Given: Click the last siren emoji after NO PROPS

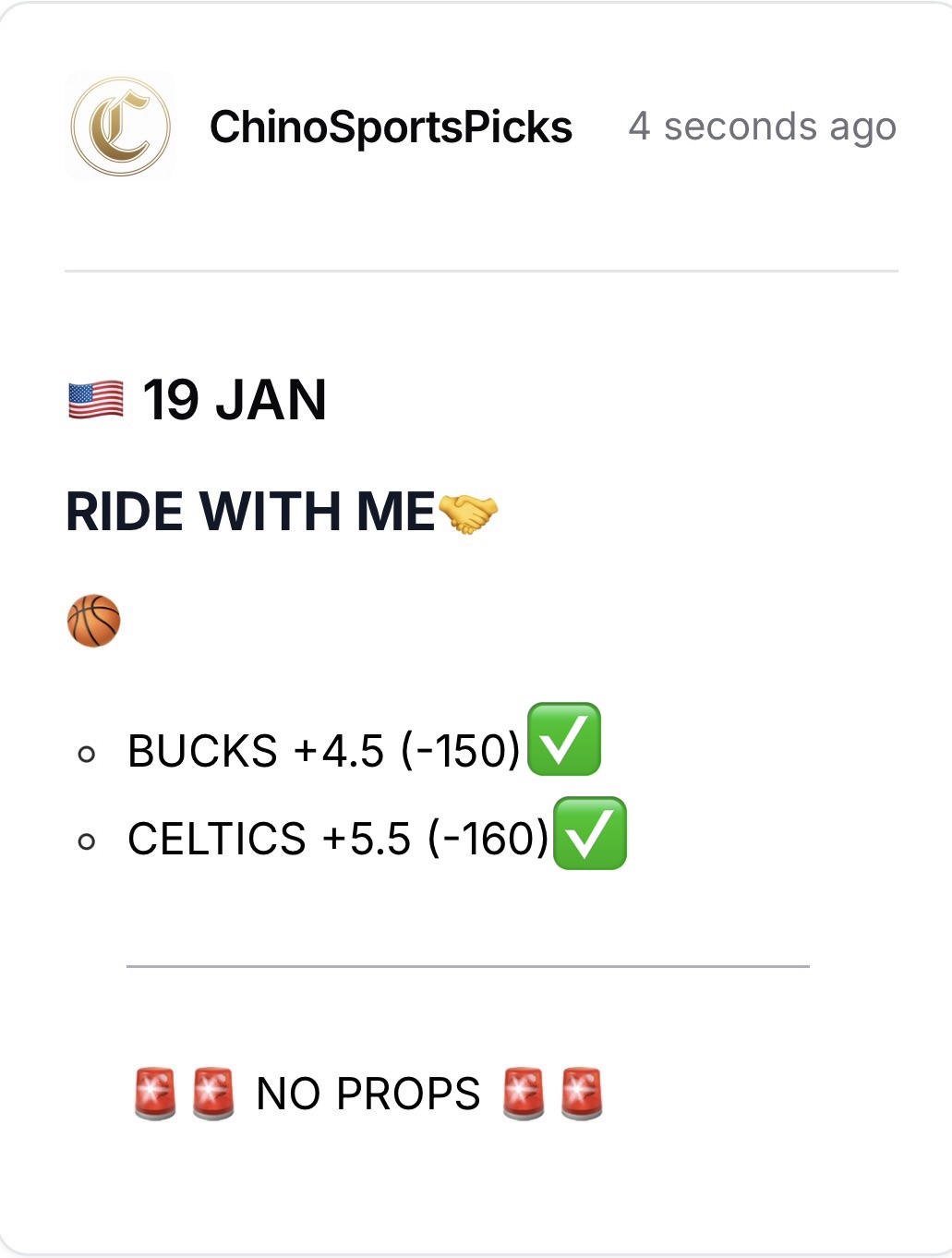Looking at the screenshot, I should point(582,1094).
